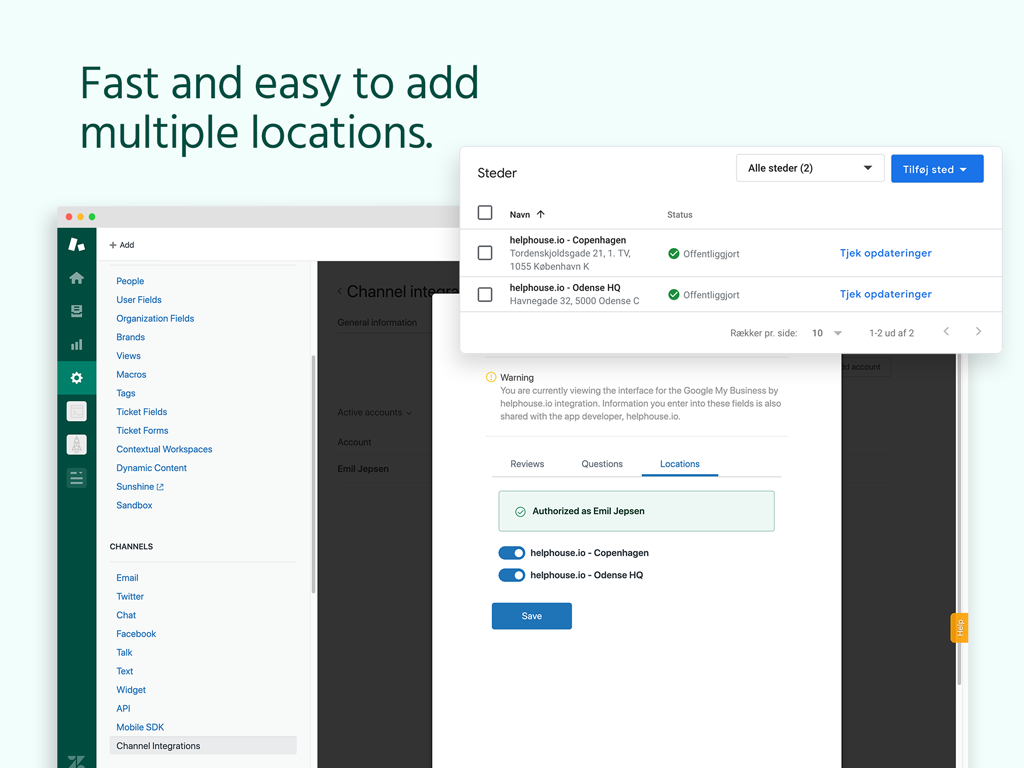Image resolution: width=1024 pixels, height=768 pixels.
Task: Select the helphouse.io - Copenhagen row checkbox
Action: [485, 253]
